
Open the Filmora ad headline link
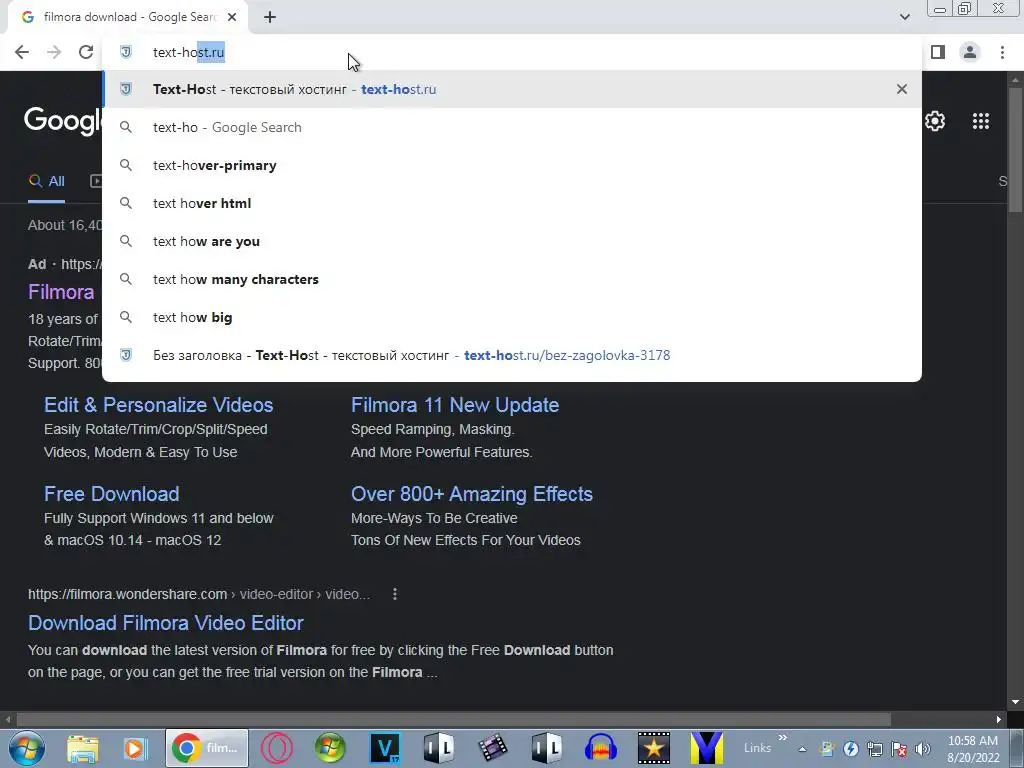click(x=61, y=292)
